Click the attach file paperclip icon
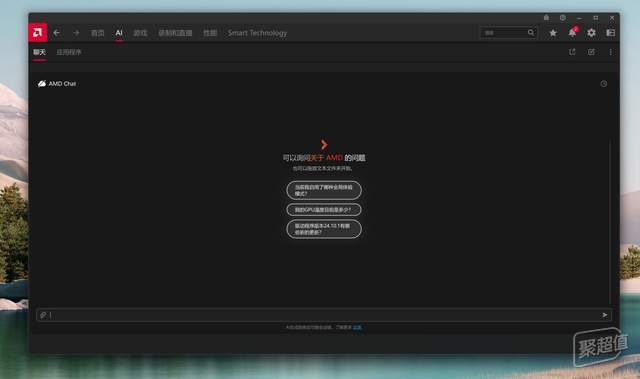This screenshot has height=379, width=640. click(43, 315)
